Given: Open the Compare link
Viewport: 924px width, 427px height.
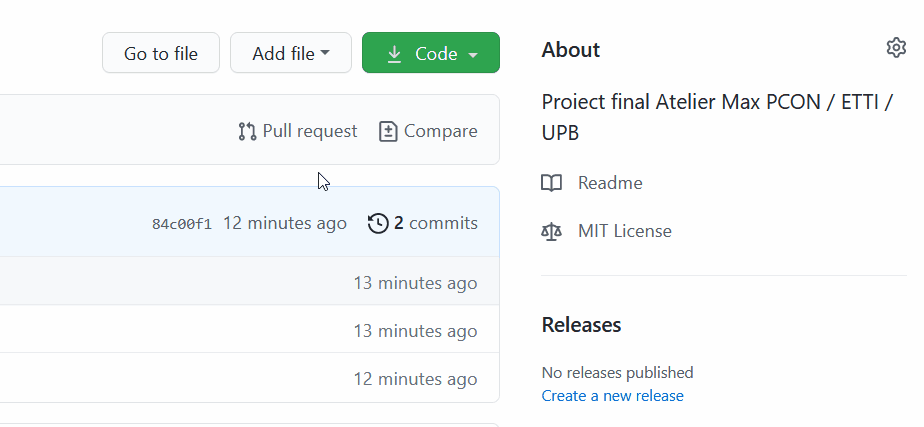Looking at the screenshot, I should [x=440, y=131].
